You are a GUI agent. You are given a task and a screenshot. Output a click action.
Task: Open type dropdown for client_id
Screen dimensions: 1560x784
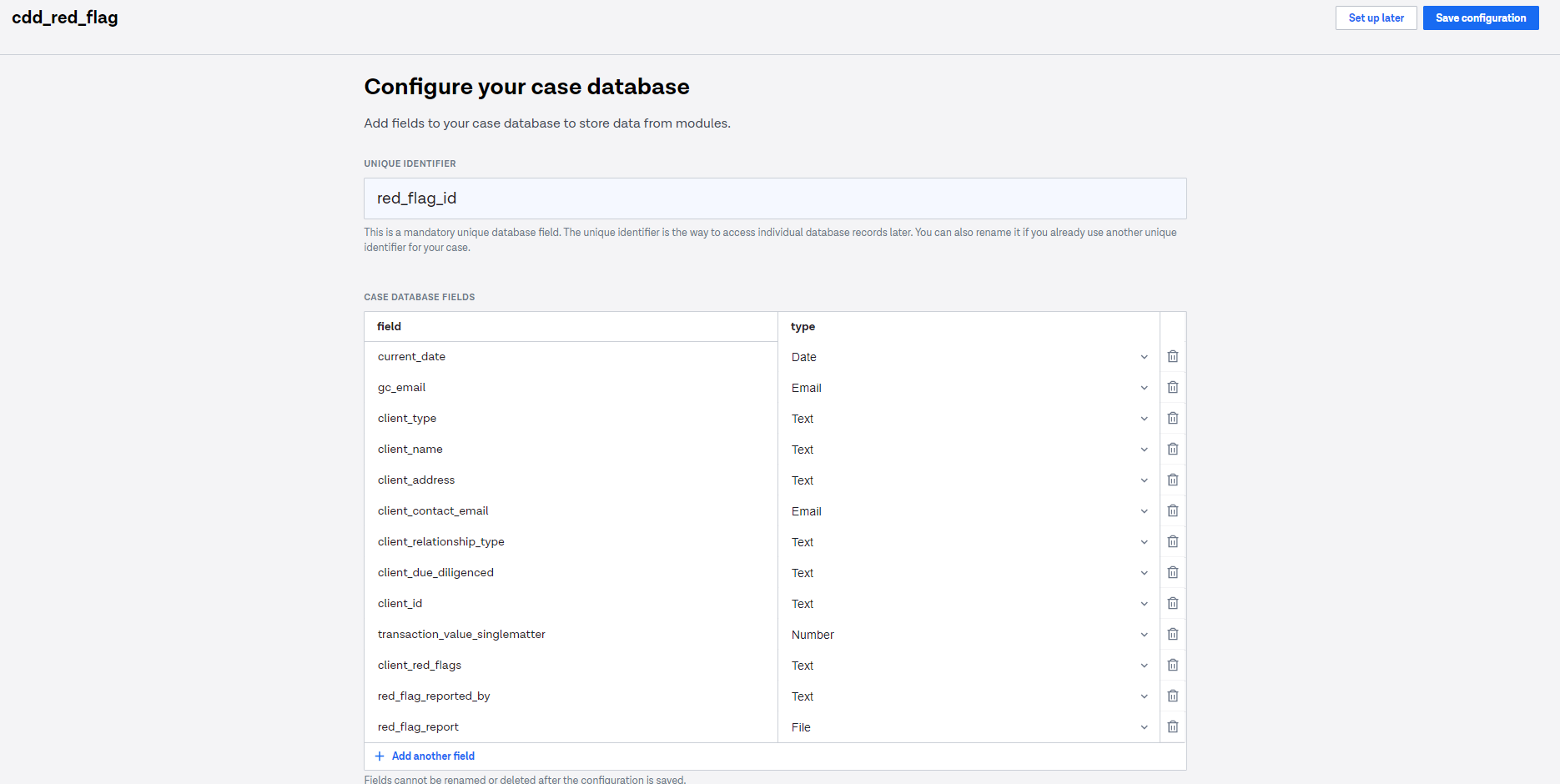pyautogui.click(x=969, y=604)
